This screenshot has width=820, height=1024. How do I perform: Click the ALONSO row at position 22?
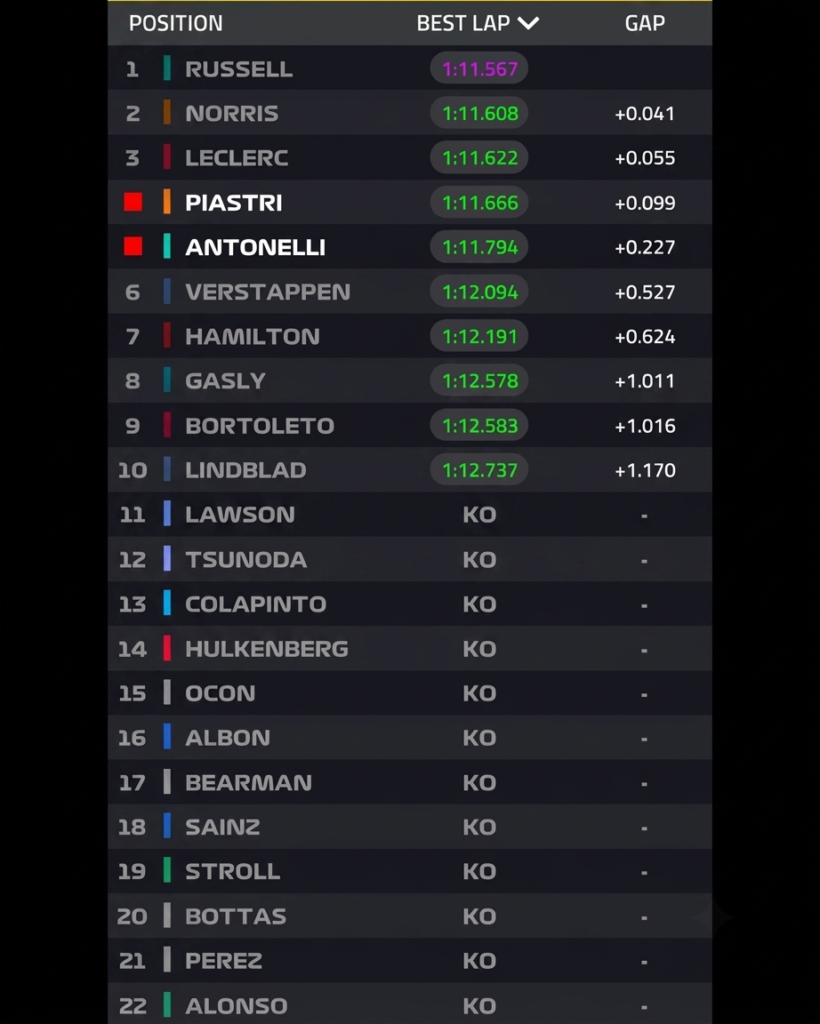410,1004
